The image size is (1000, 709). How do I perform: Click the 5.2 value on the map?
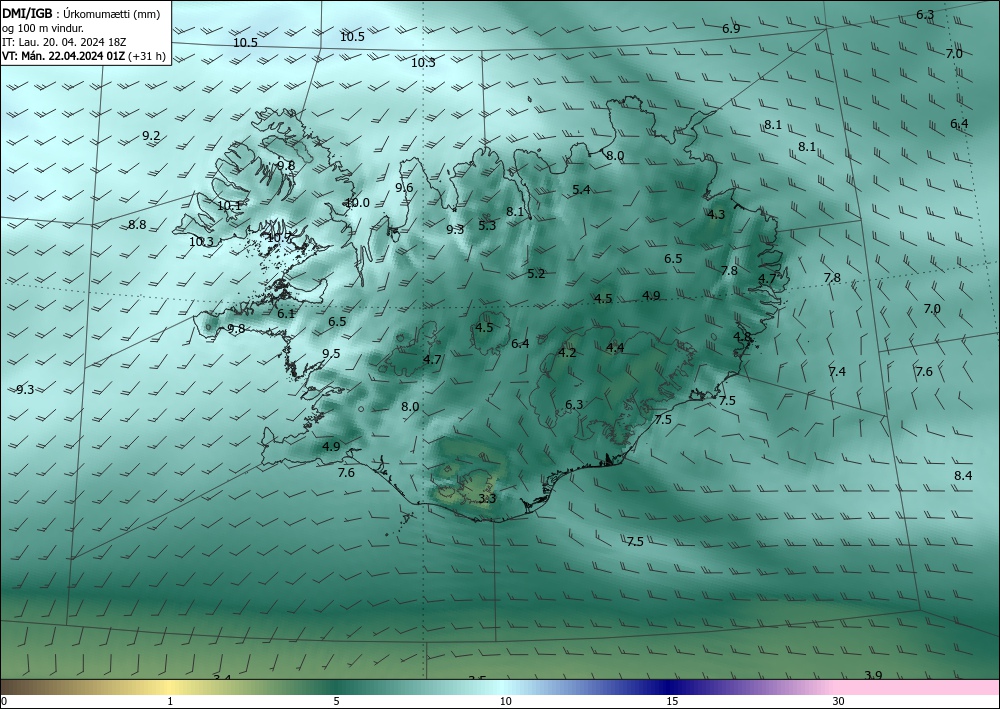click(536, 274)
